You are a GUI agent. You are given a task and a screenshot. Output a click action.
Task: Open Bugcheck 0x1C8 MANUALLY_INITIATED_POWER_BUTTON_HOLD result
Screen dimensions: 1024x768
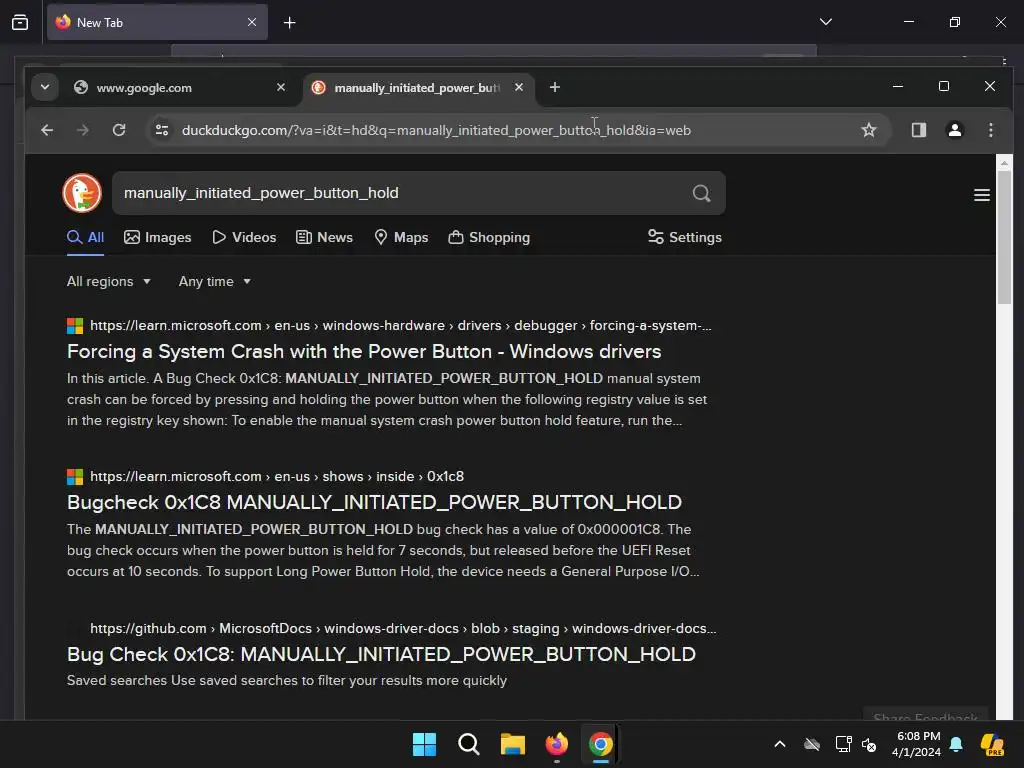tap(374, 502)
